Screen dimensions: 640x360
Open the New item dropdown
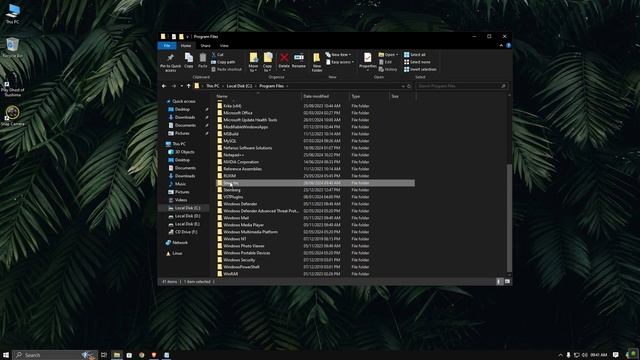coord(338,55)
